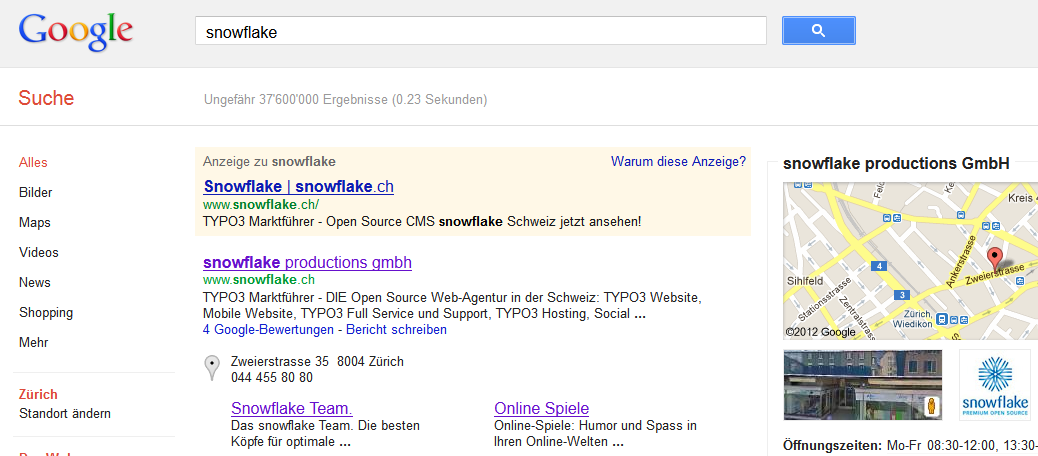Image resolution: width=1038 pixels, height=456 pixels.
Task: Click the Standort ändern link
Action: pos(65,413)
